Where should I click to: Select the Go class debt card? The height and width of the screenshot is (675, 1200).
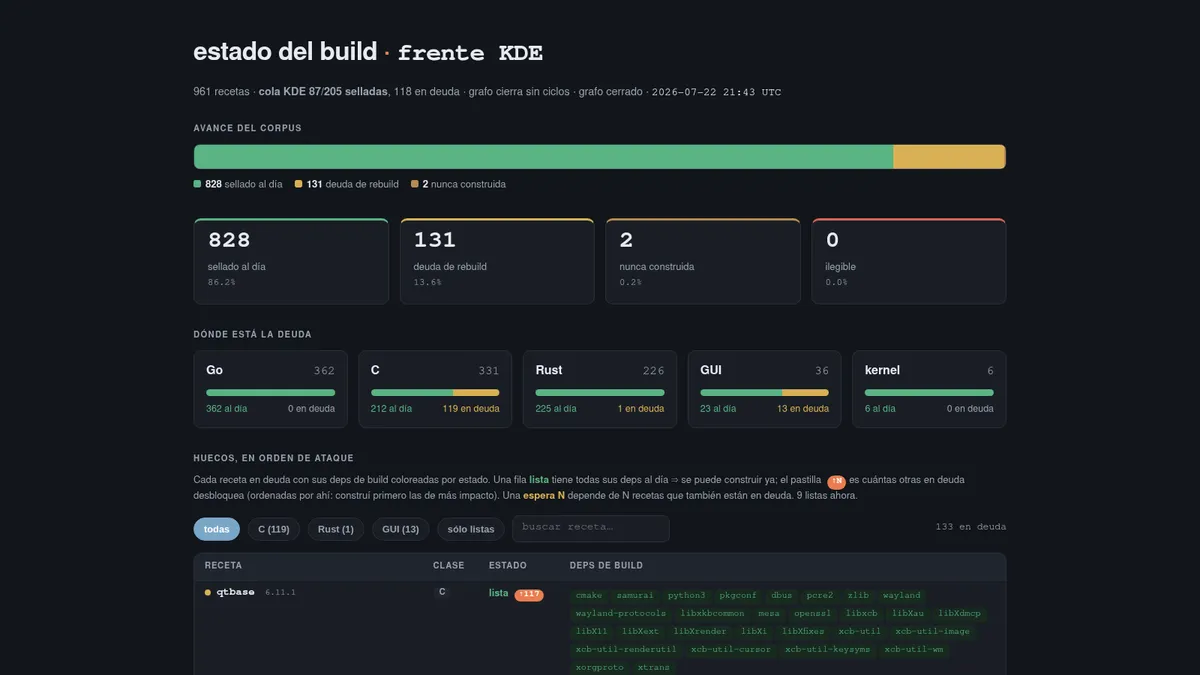(270, 389)
